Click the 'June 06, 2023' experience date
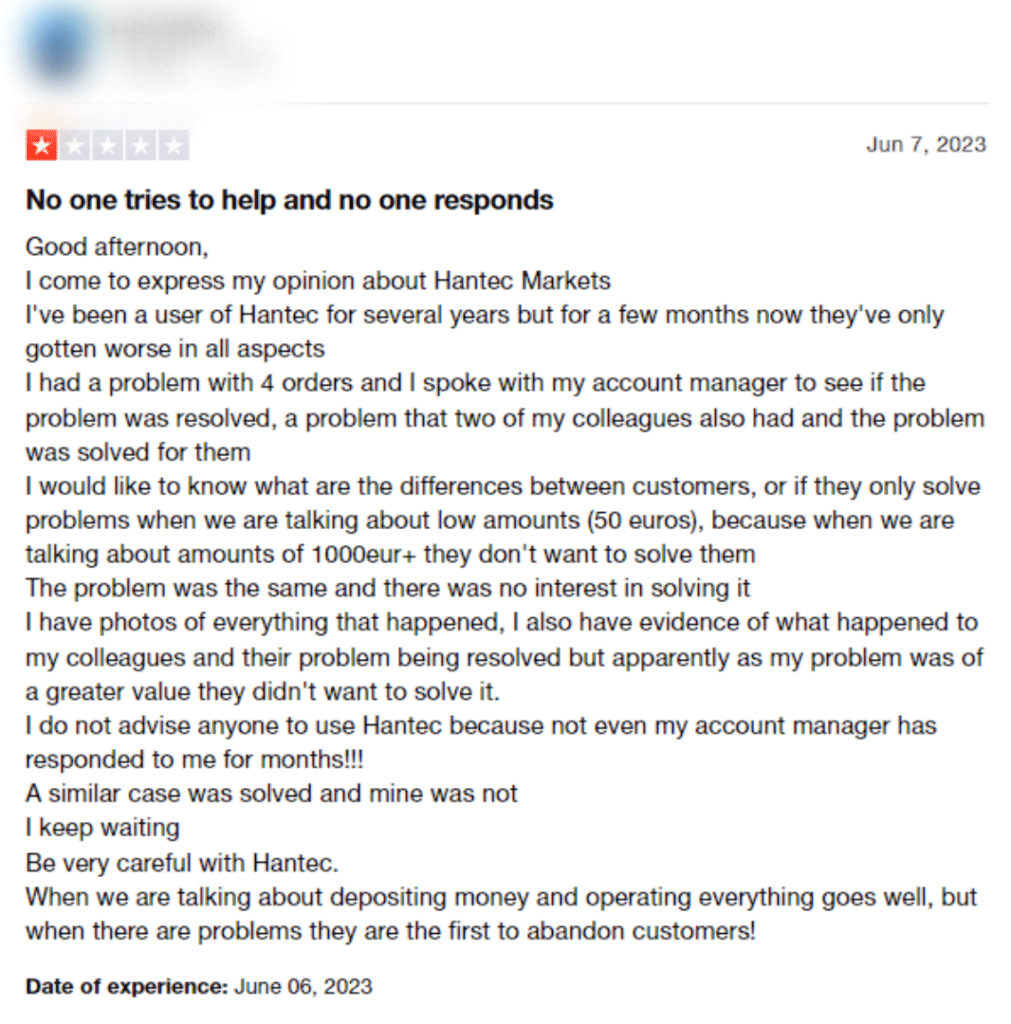Screen dimensions: 1011x1024 [x=304, y=986]
